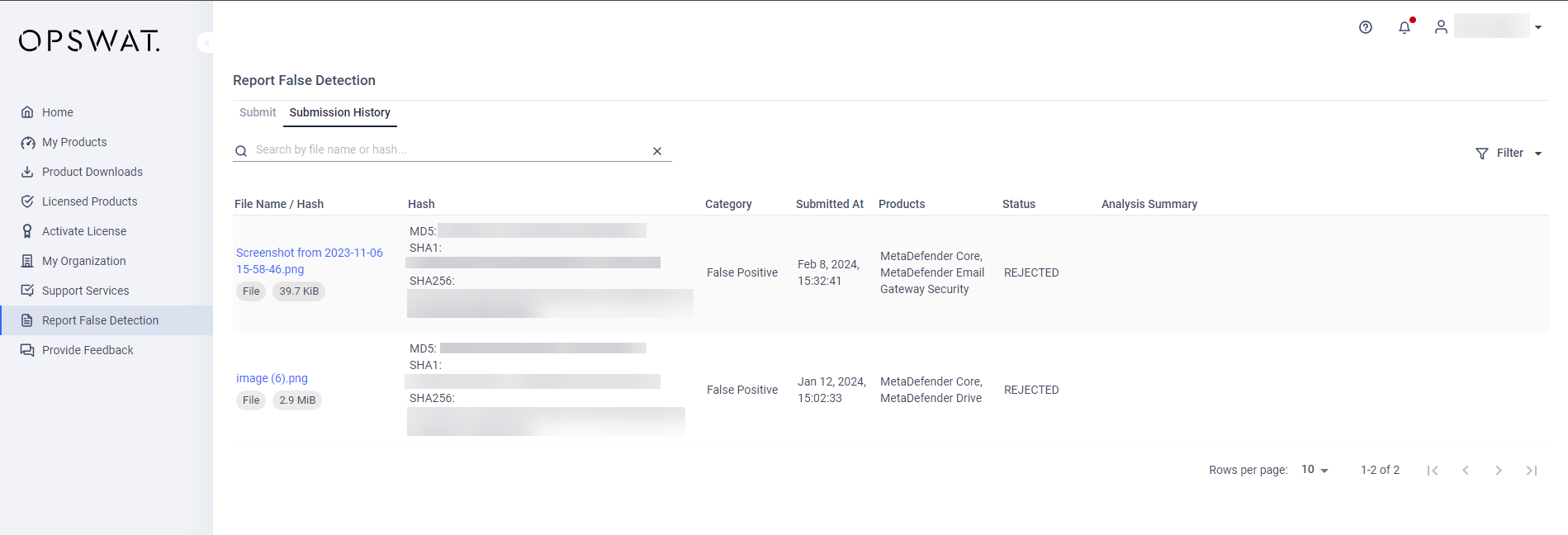
Task: Go to the previous page of results
Action: pos(1466,471)
